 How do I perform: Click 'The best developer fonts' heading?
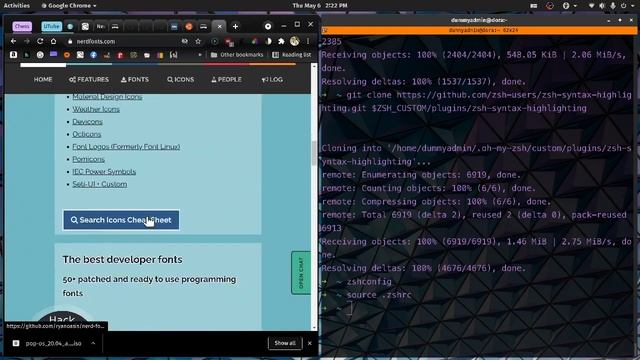[122, 260]
